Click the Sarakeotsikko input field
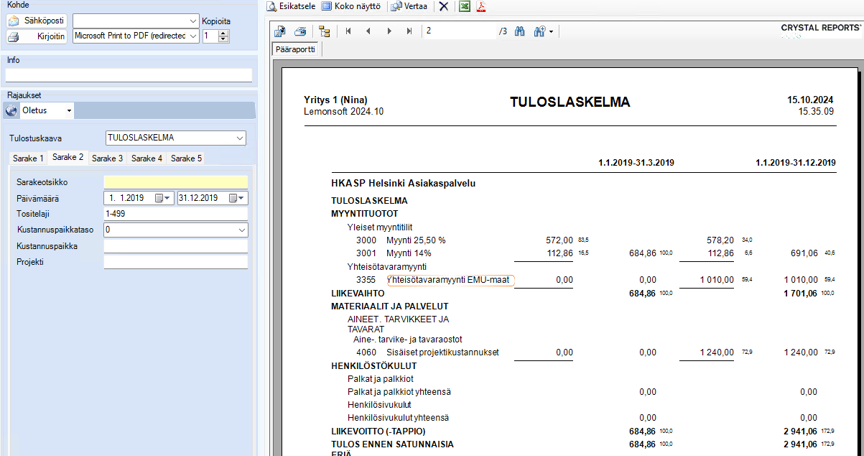The height and width of the screenshot is (456, 864). pos(175,182)
